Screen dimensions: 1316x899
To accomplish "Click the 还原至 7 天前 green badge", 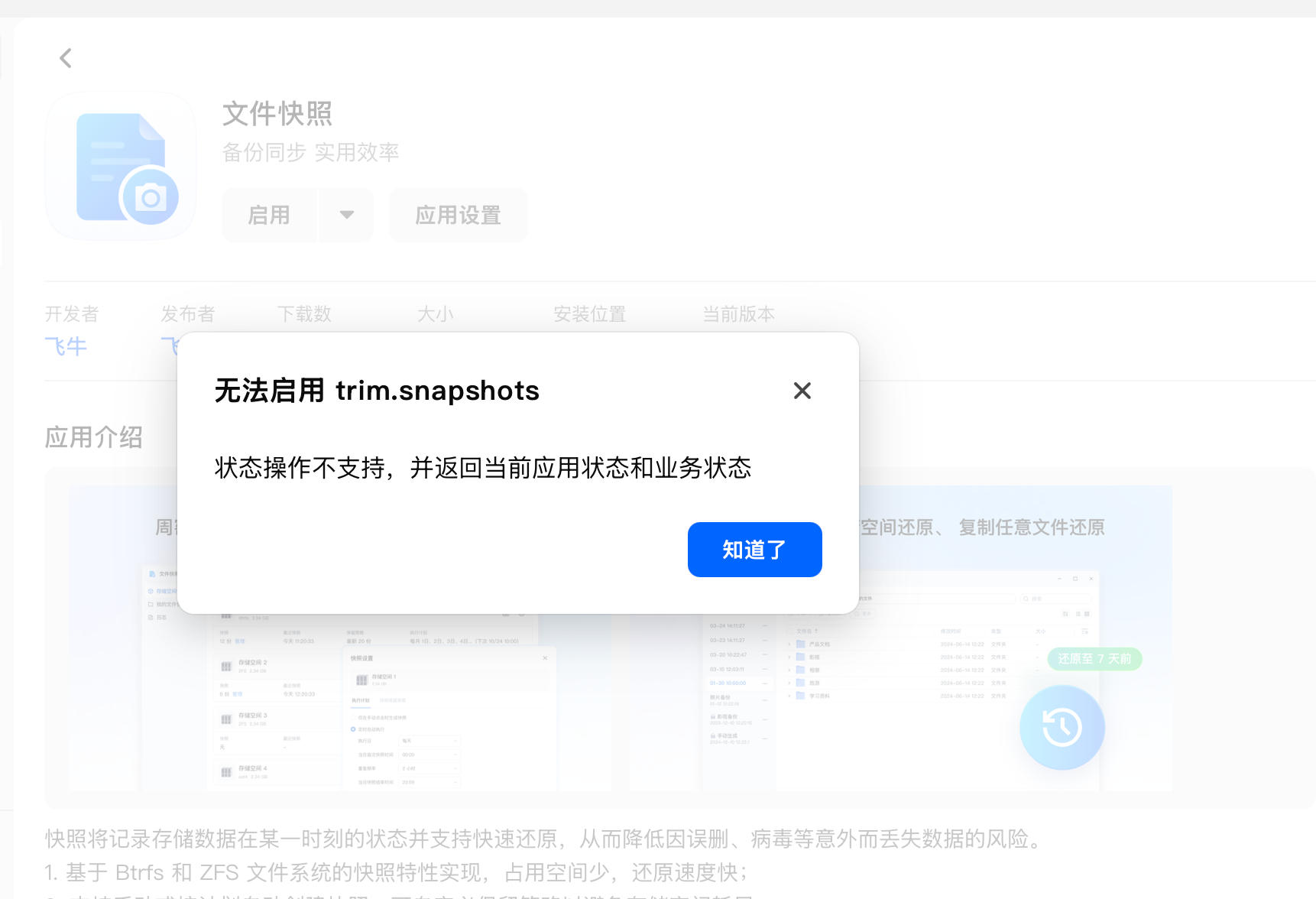I will [x=1094, y=659].
